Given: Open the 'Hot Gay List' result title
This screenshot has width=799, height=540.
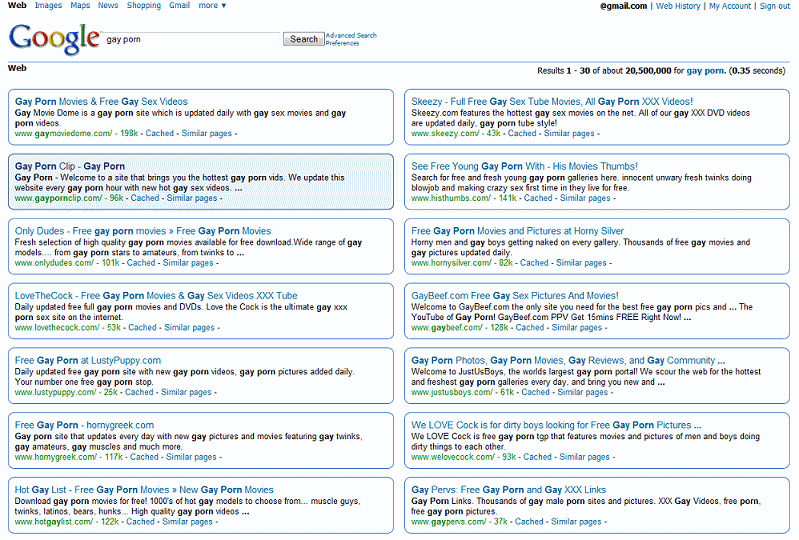Looking at the screenshot, I should pyautogui.click(x=144, y=490).
